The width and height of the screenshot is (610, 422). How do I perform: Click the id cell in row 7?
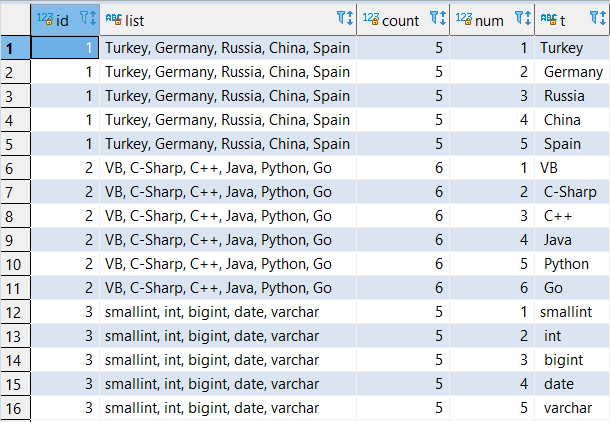coord(65,192)
